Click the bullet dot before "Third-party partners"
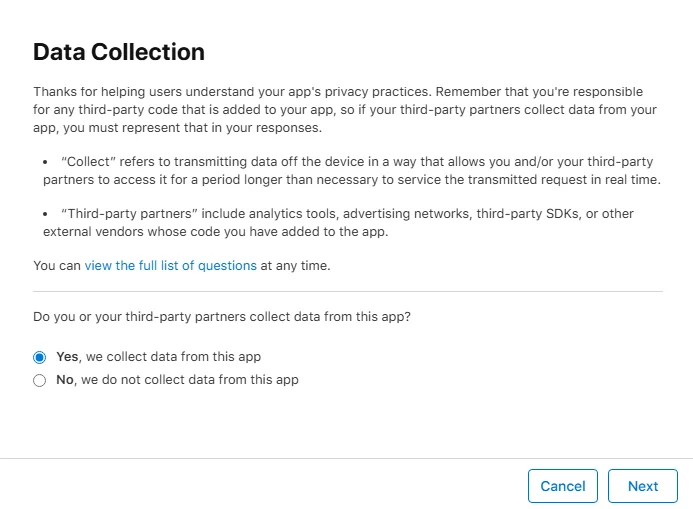 (x=46, y=214)
